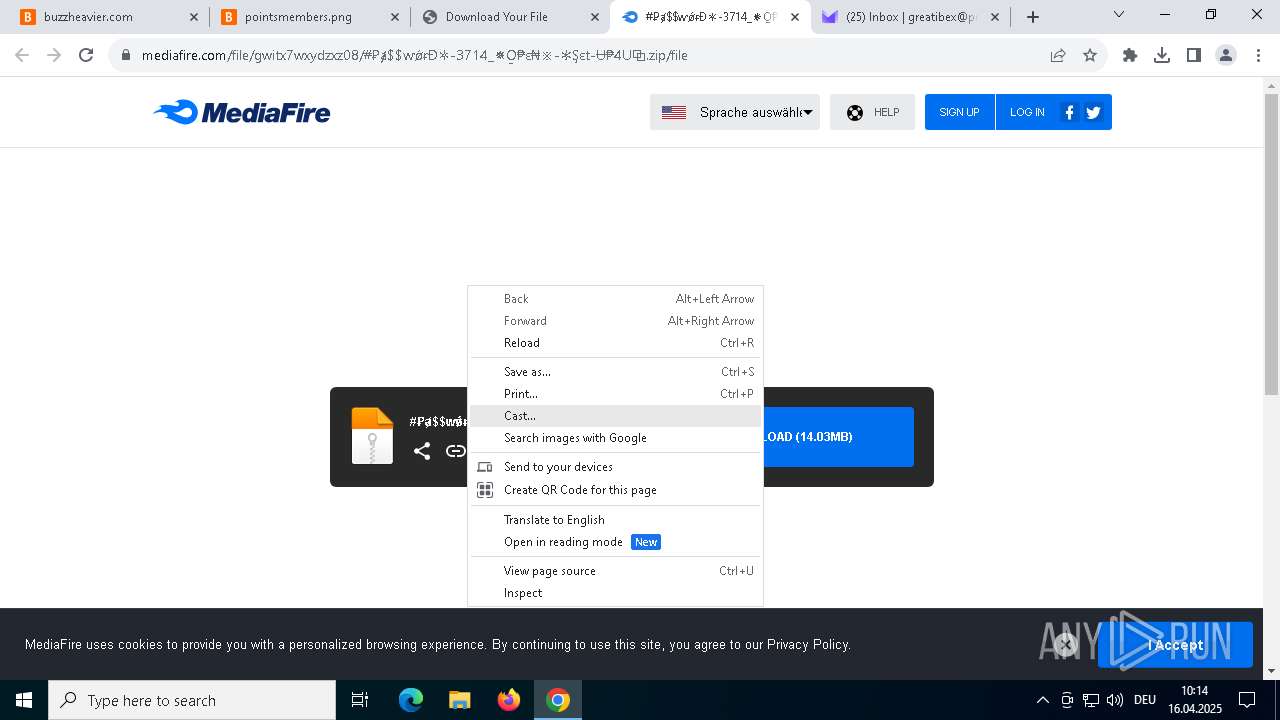Open the Chrome profile avatar
Screen dimensions: 1280x720
(x=1226, y=55)
